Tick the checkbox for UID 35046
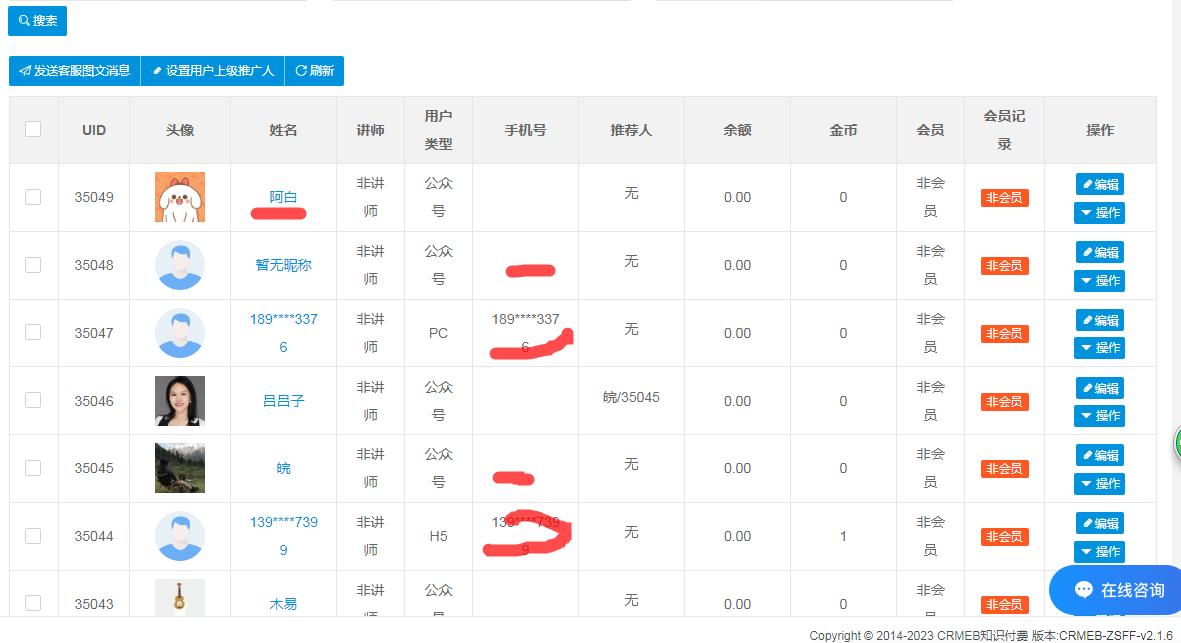Screen dimensions: 1181x643 pyautogui.click(x=33, y=400)
